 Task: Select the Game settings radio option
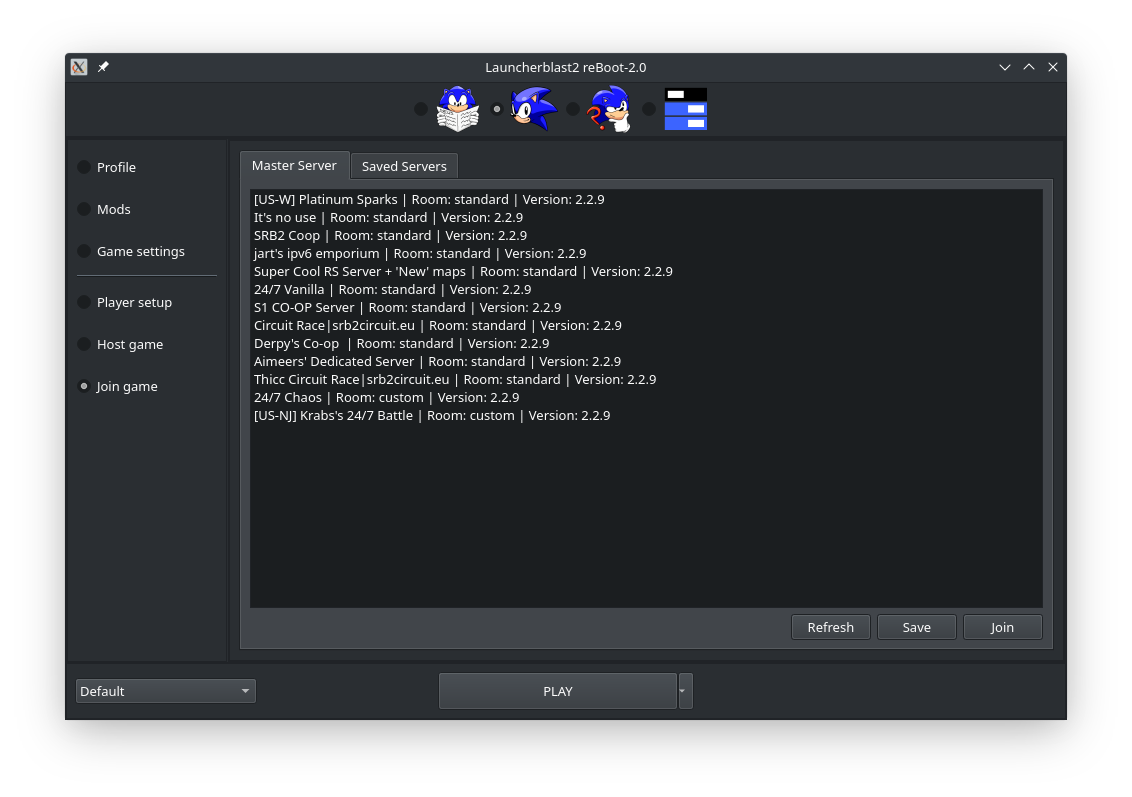(131, 251)
